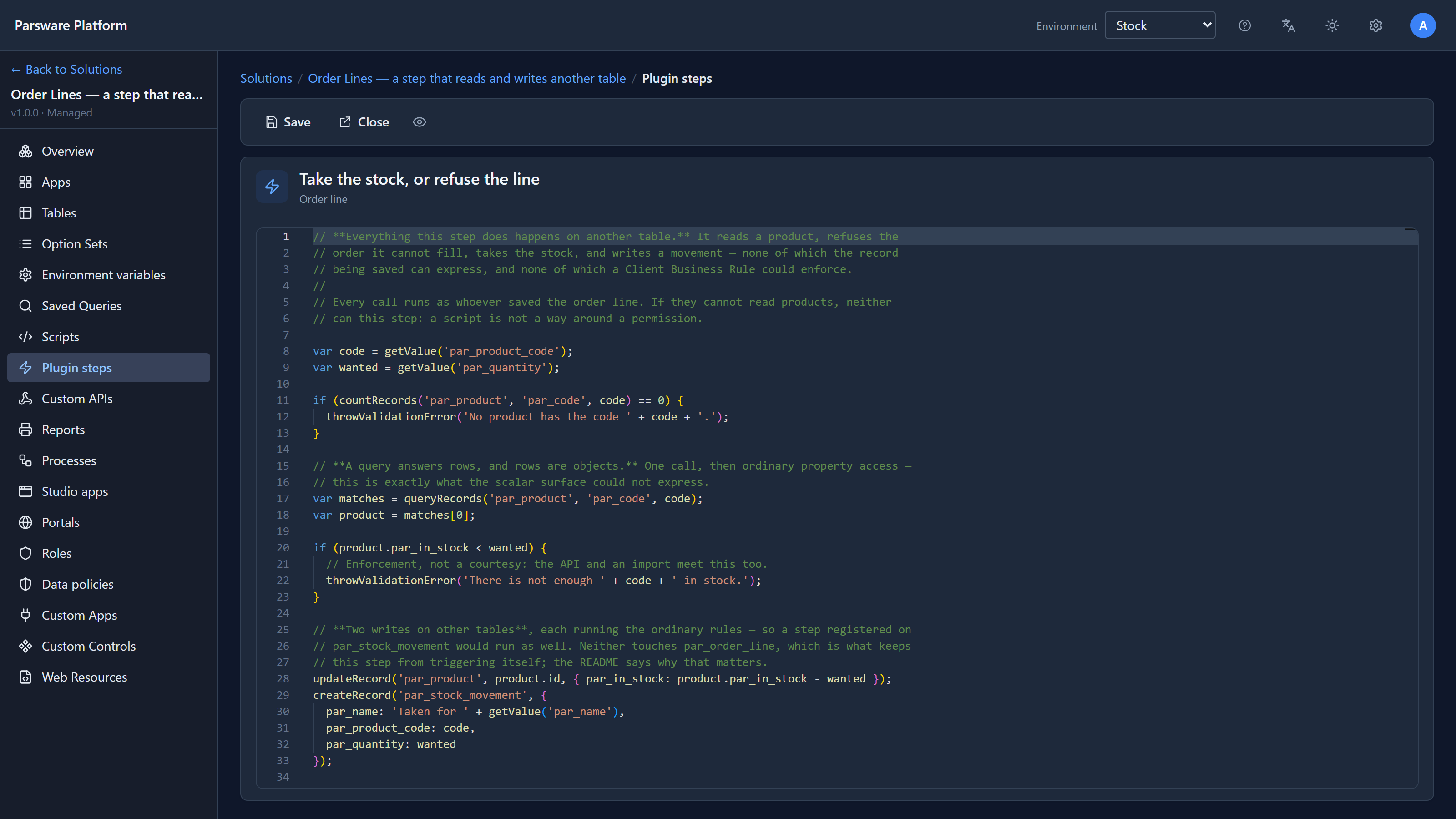1456x819 pixels.
Task: Open the user avatar 'A' menu
Action: (x=1423, y=25)
